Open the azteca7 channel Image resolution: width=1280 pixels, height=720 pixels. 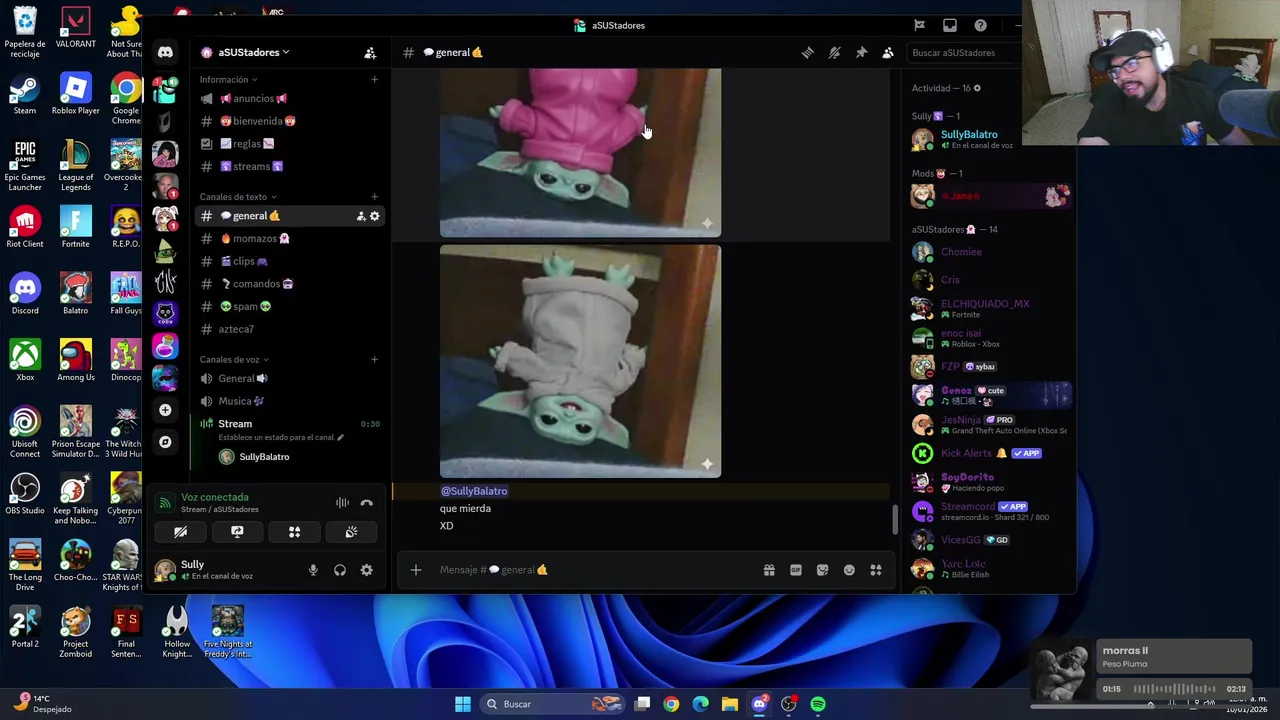point(288,329)
